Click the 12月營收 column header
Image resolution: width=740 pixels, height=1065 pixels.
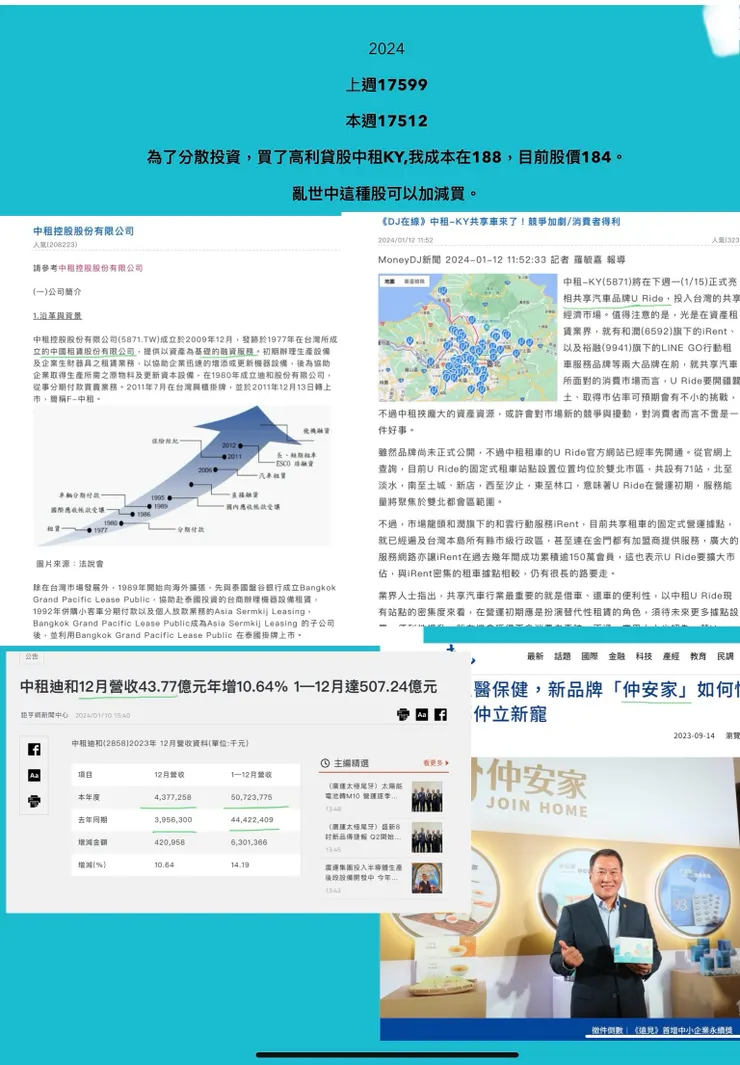[x=169, y=775]
